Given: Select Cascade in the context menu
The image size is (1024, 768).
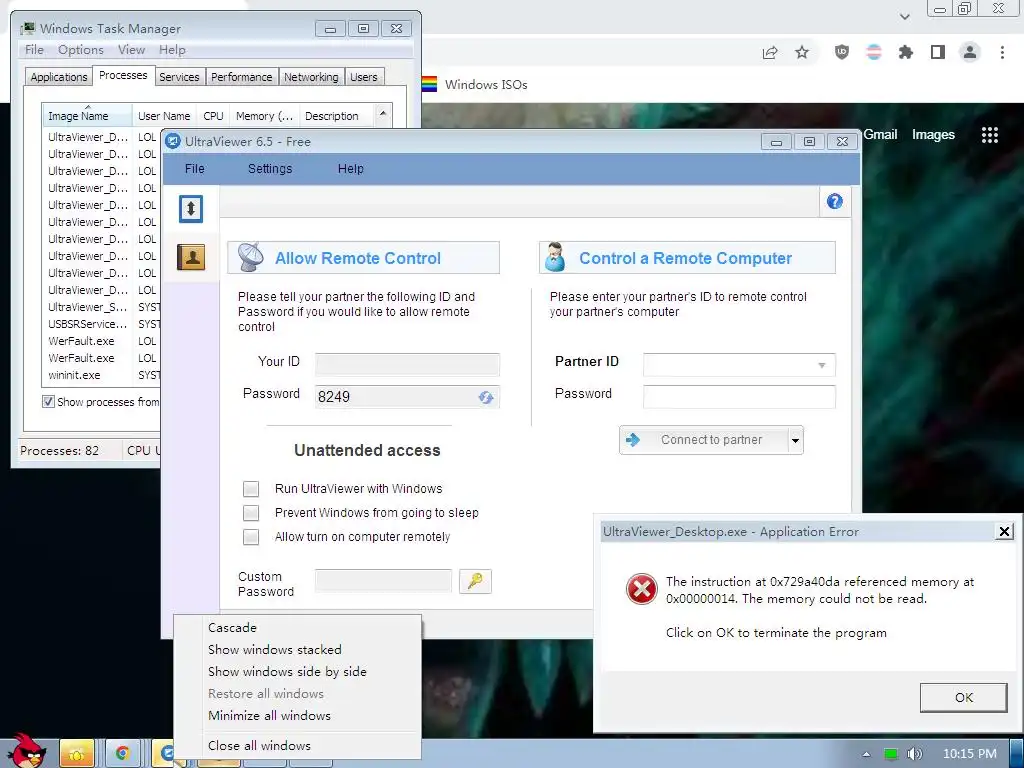Looking at the screenshot, I should tap(297, 628).
